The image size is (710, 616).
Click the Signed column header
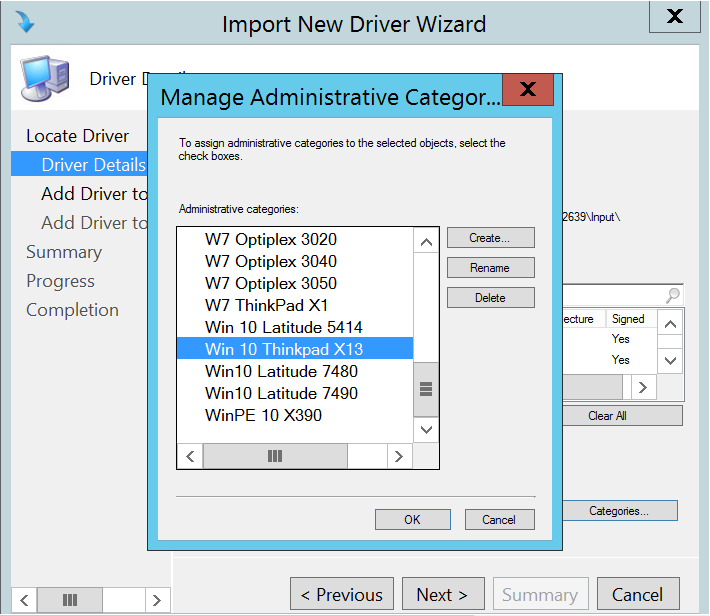631,319
